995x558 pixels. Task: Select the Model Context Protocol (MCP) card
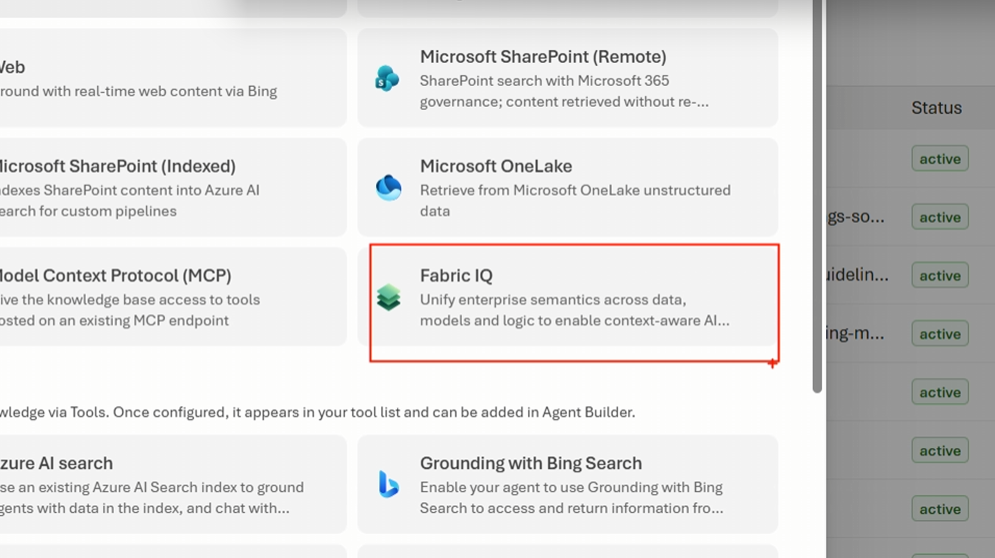point(170,297)
